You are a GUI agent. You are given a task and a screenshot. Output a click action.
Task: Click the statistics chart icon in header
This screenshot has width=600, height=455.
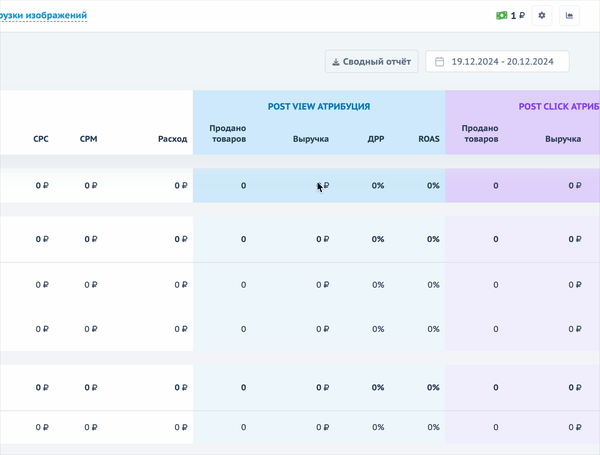(x=570, y=16)
